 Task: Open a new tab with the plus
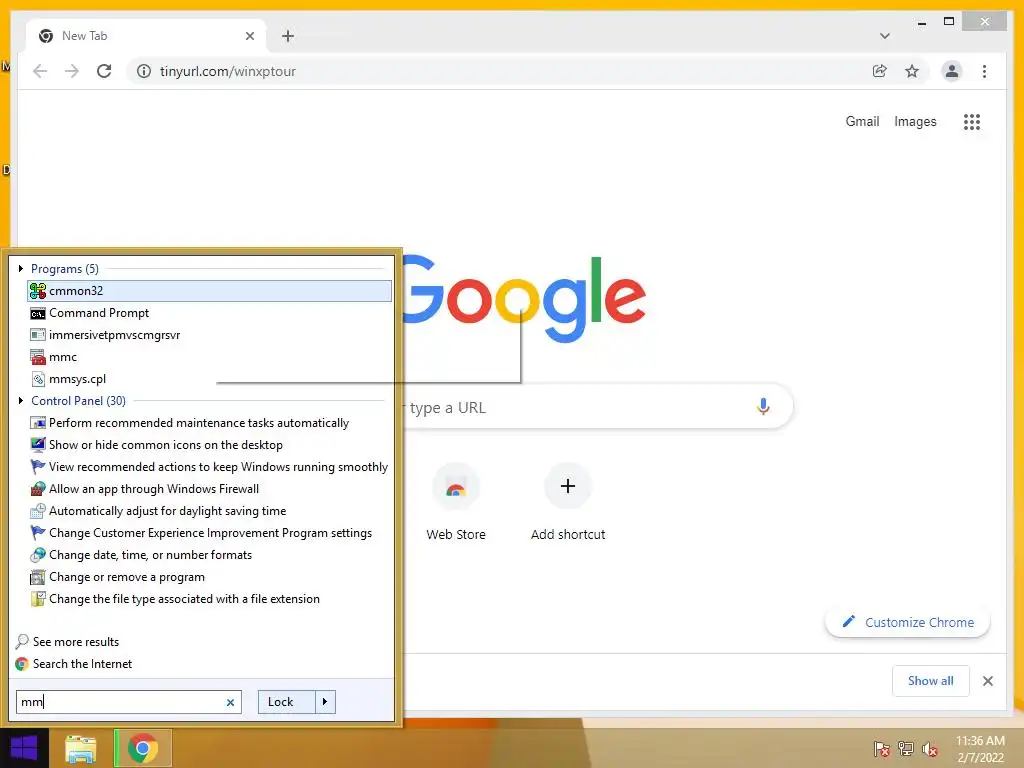pos(288,36)
